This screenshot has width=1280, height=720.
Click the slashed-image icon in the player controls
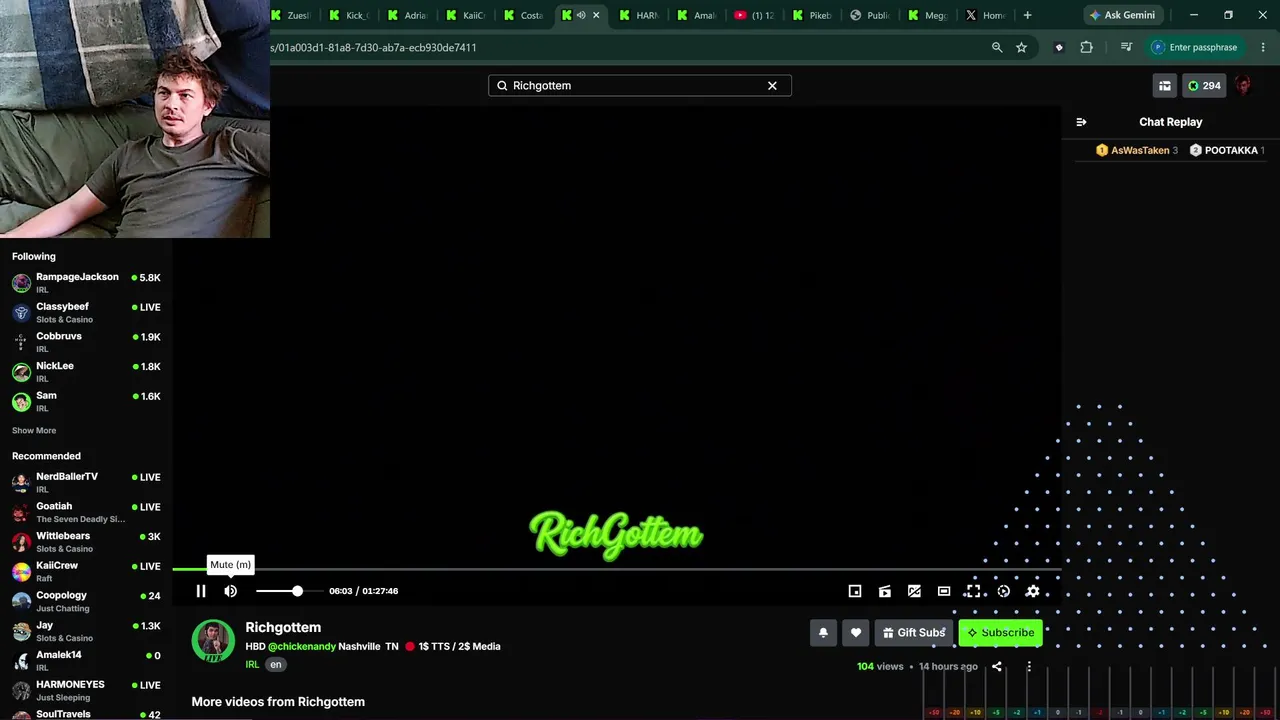(914, 591)
